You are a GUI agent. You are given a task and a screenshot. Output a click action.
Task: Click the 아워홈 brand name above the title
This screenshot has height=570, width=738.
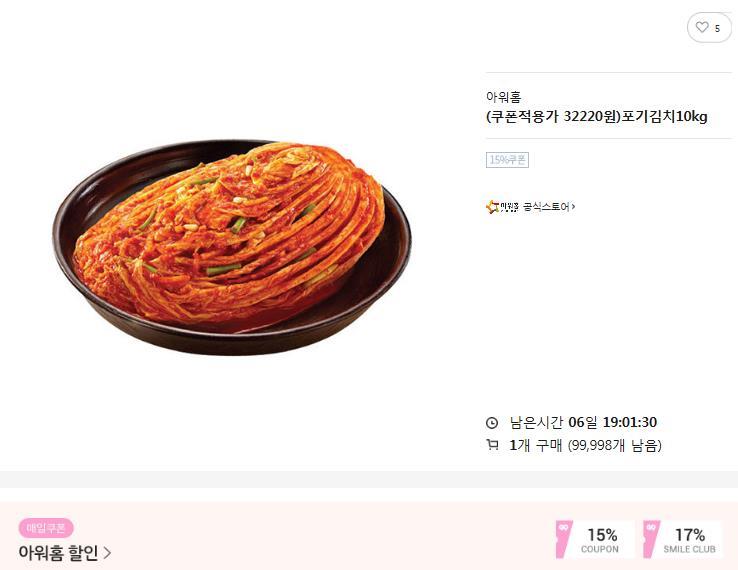(503, 97)
